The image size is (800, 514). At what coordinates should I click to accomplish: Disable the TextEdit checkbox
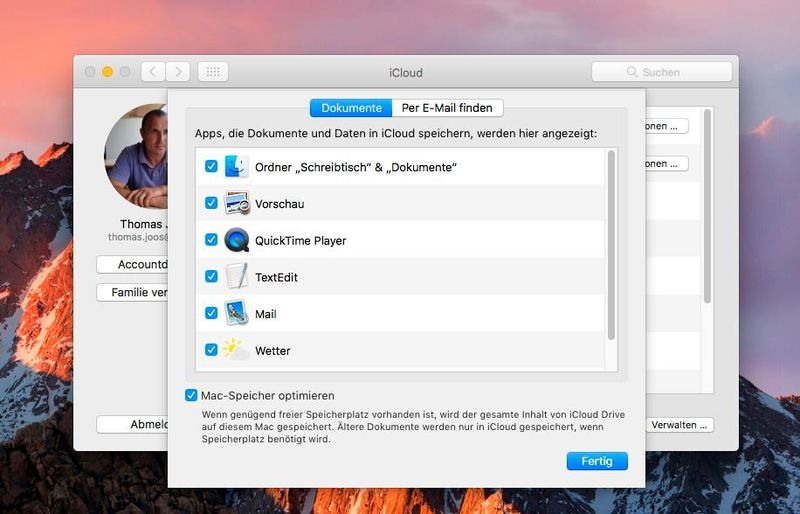click(211, 277)
